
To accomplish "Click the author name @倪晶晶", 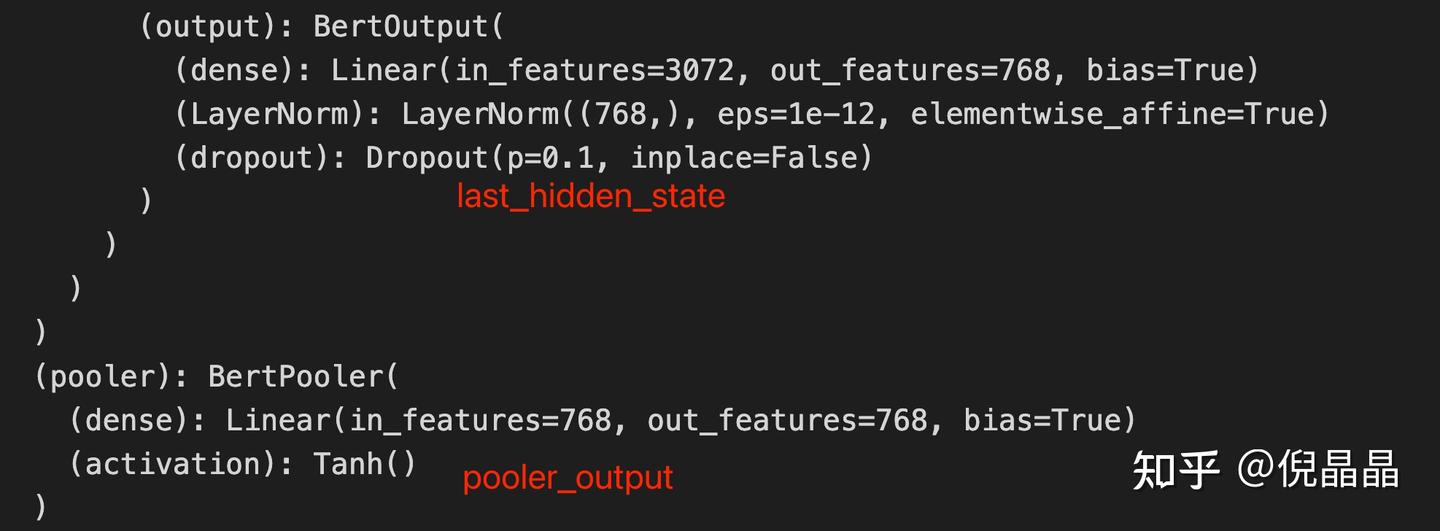I will coord(1318,470).
